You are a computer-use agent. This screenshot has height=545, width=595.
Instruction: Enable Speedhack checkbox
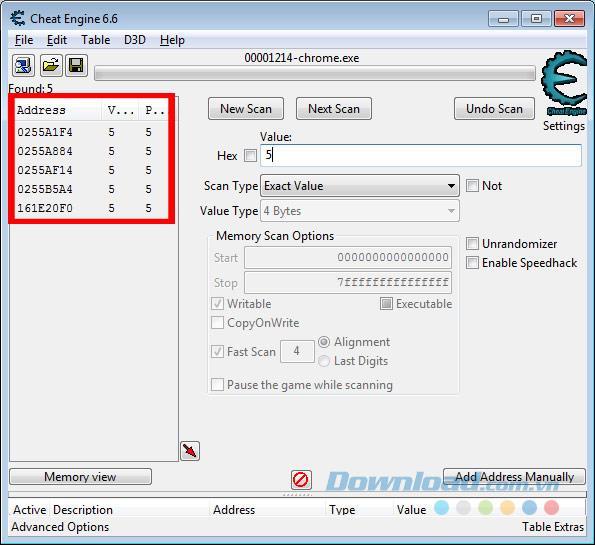(472, 263)
